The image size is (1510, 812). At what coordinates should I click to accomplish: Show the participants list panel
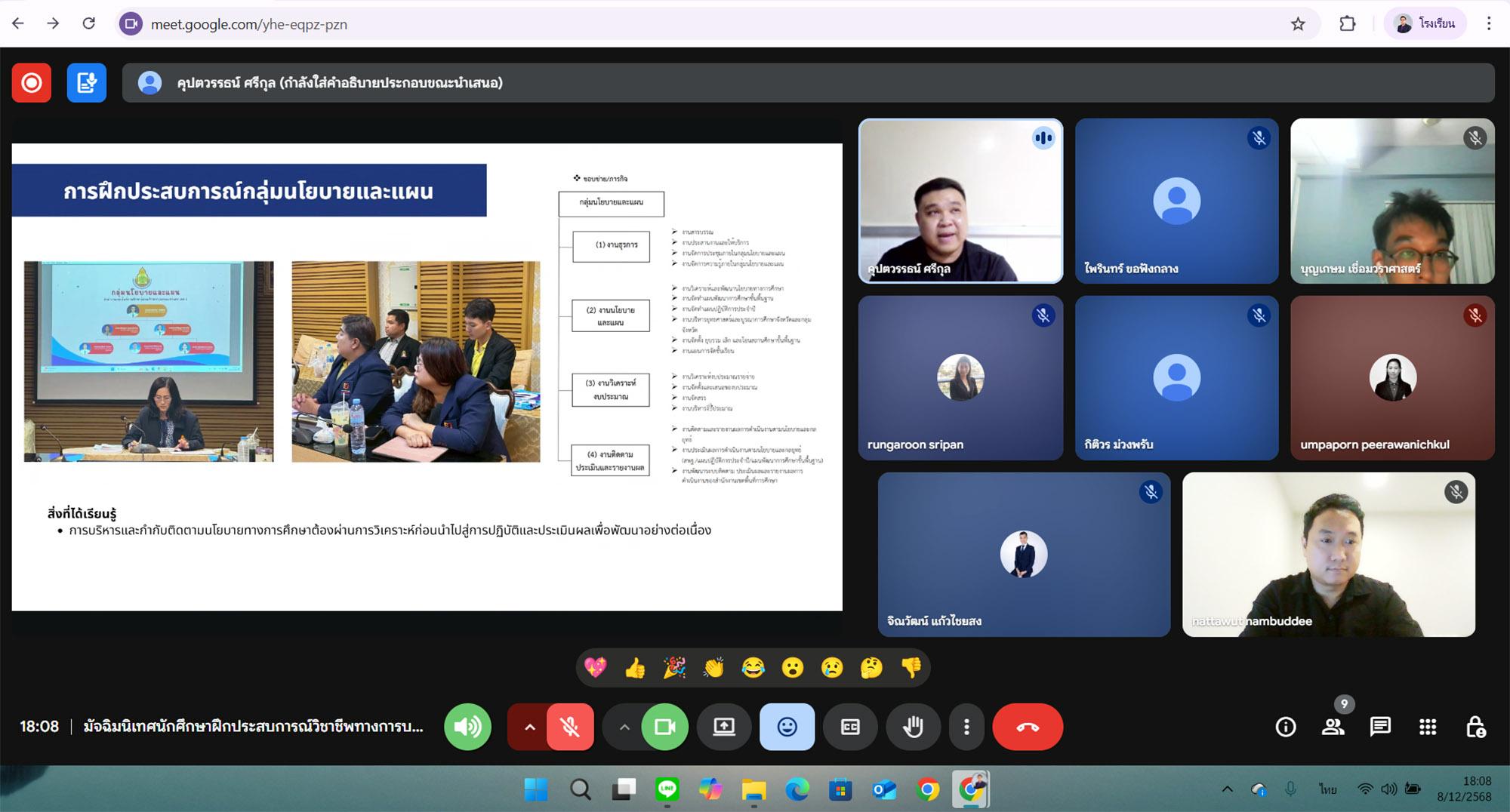click(1333, 727)
